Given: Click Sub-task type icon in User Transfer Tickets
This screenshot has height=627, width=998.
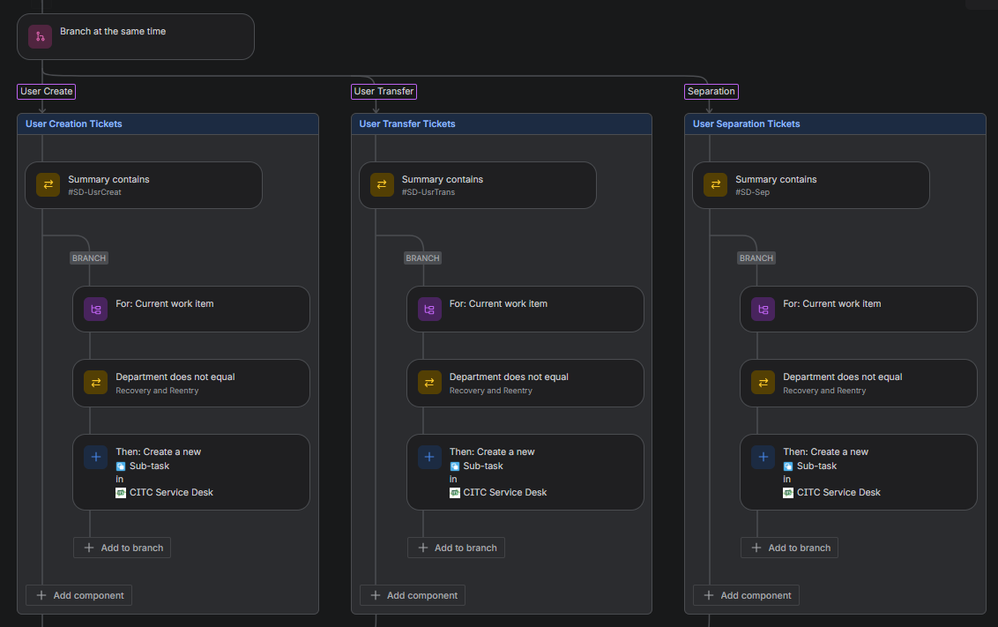Looking at the screenshot, I should coord(454,467).
